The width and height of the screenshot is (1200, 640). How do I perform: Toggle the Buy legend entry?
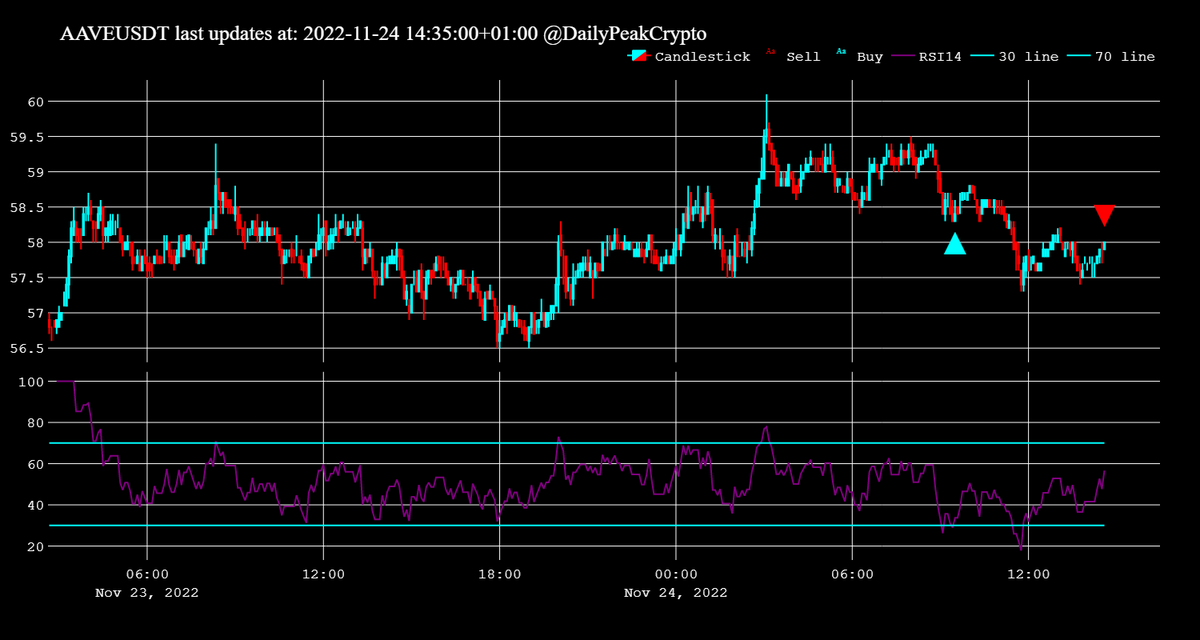[x=860, y=57]
